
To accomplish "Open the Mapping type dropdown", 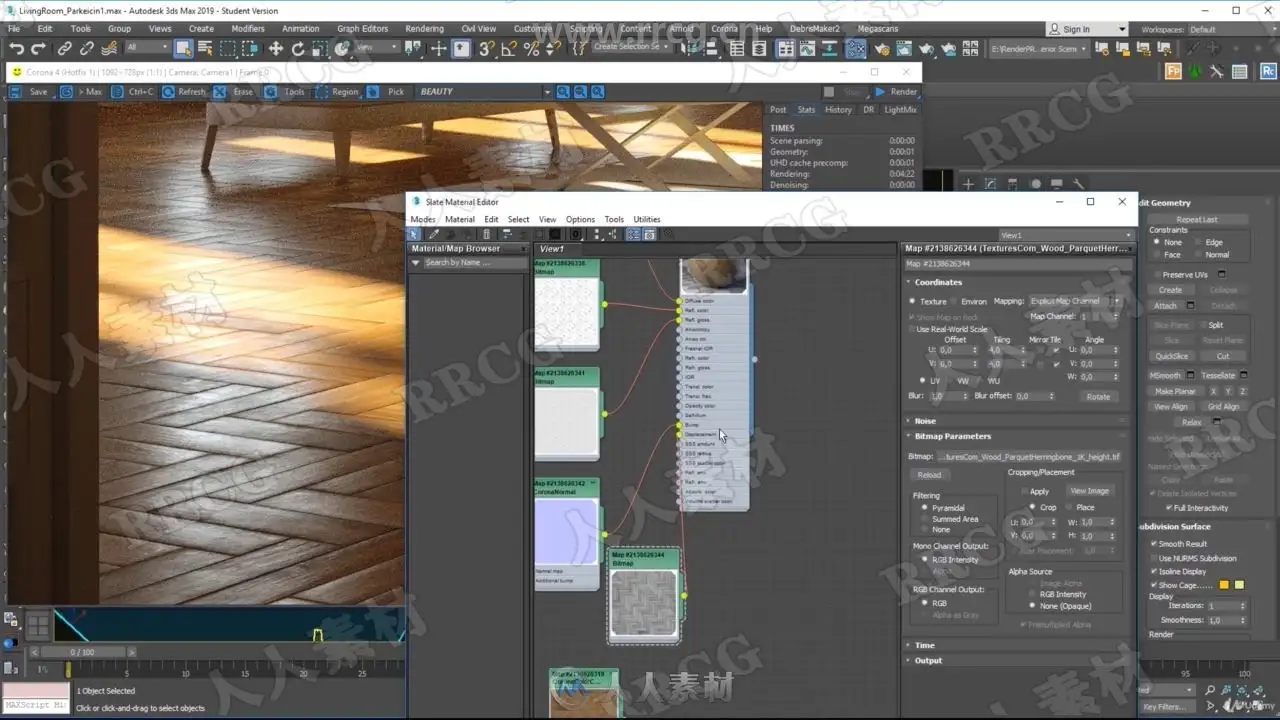I will pos(1072,301).
